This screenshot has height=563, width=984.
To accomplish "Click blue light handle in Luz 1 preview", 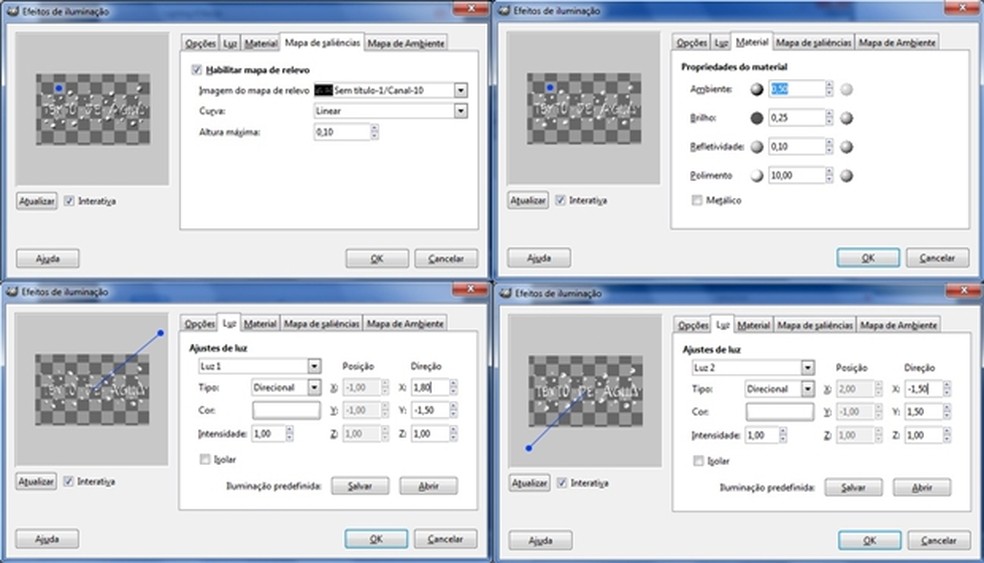I will (161, 333).
